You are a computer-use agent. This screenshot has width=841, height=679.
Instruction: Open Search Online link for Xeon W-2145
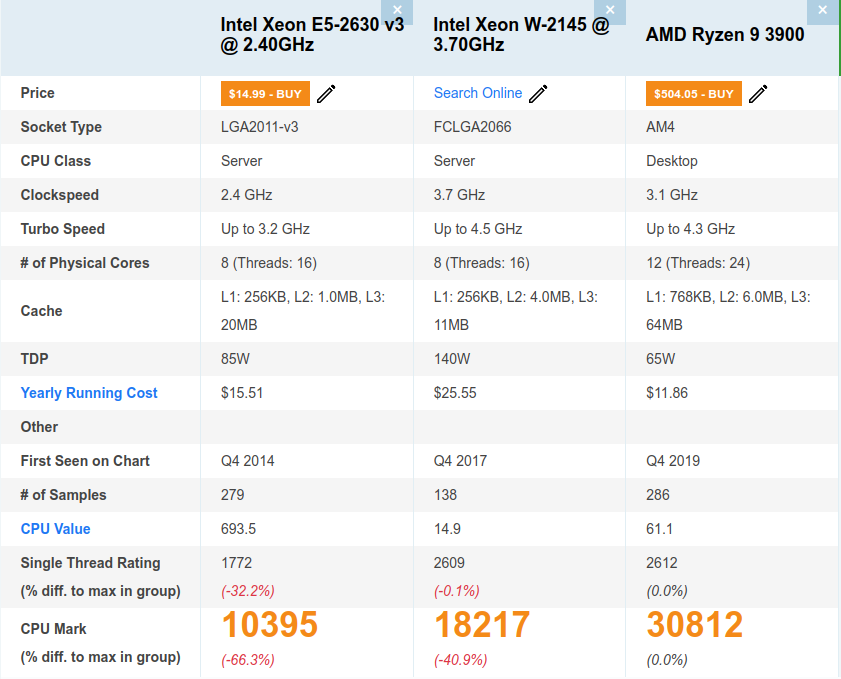[x=478, y=93]
